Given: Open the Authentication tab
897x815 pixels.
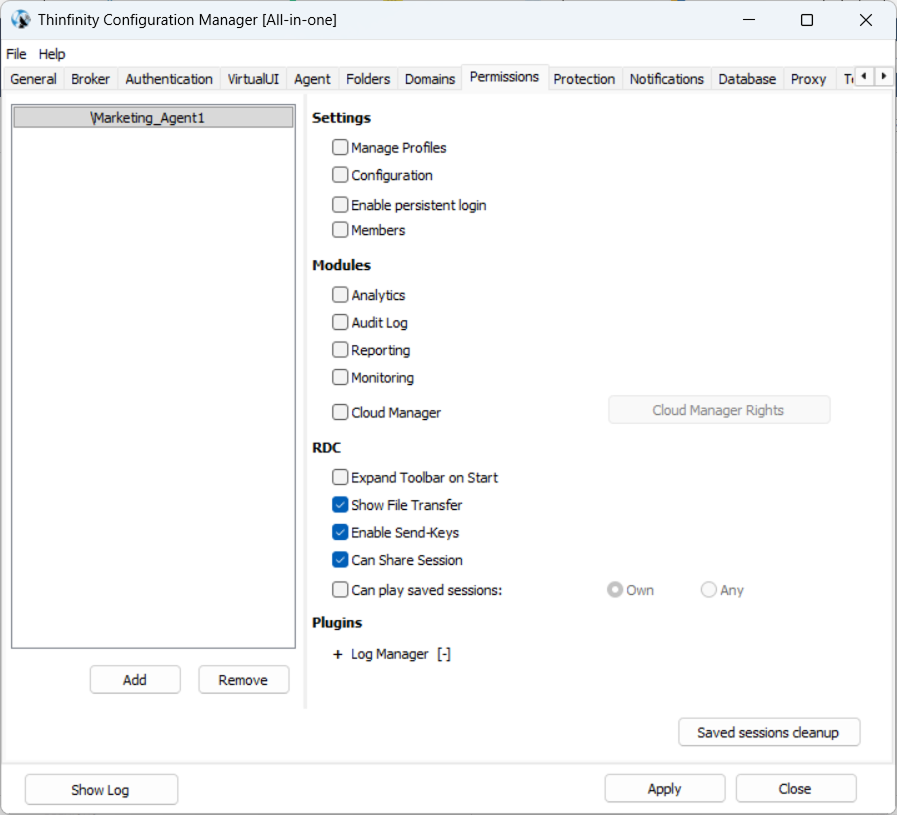Looking at the screenshot, I should [x=169, y=79].
